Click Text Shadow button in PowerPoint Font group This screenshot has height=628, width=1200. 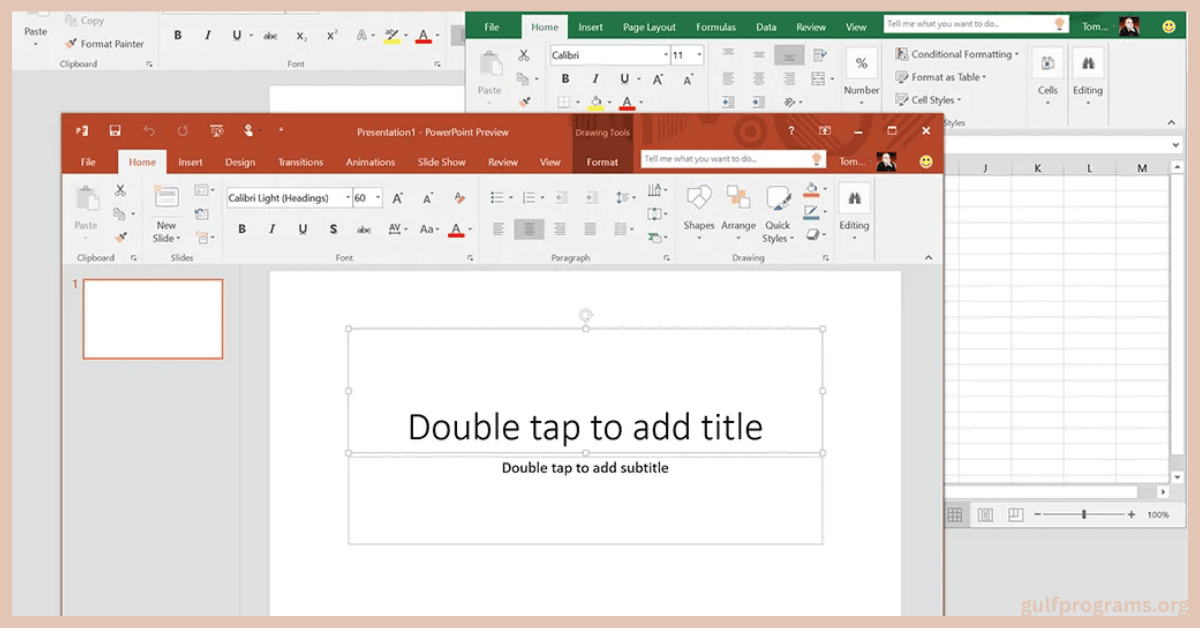point(333,229)
